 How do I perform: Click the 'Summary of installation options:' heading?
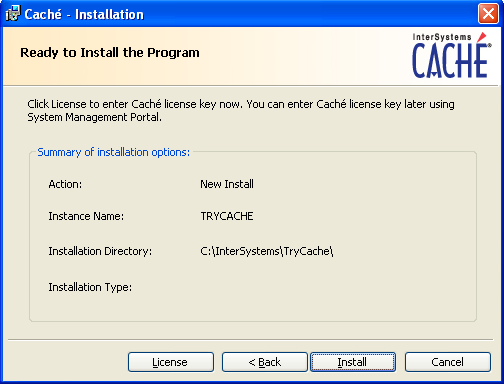pos(113,152)
